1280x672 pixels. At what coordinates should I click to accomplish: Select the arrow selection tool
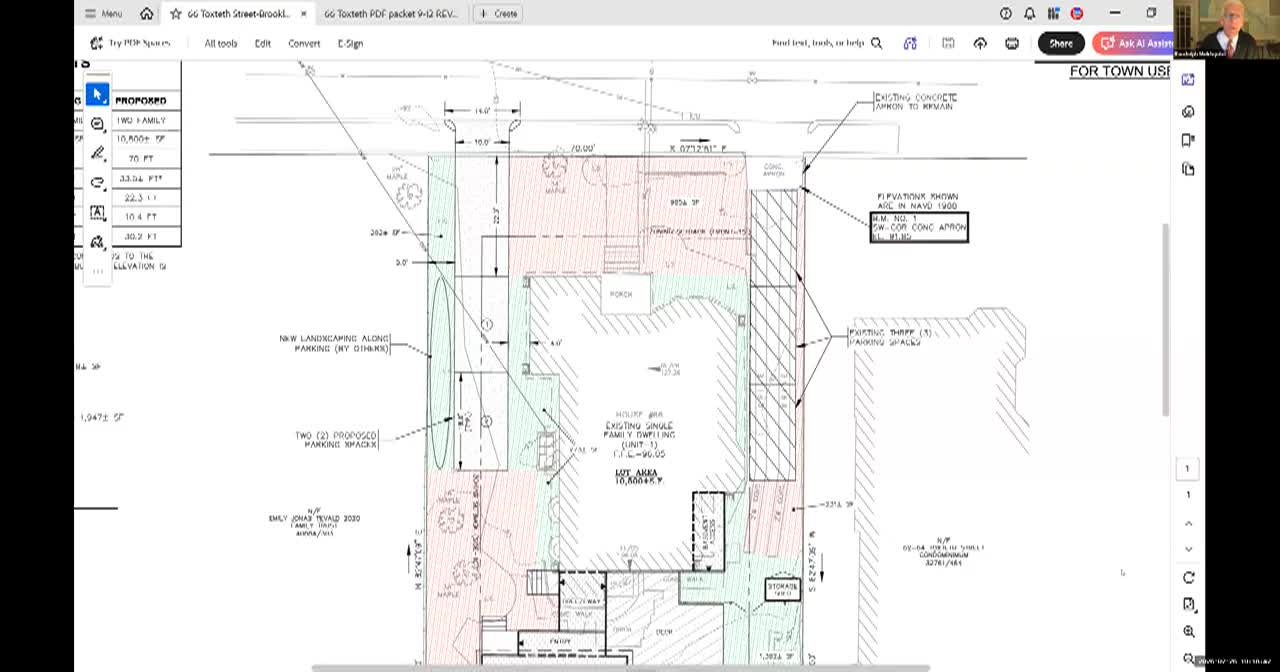pyautogui.click(x=97, y=93)
